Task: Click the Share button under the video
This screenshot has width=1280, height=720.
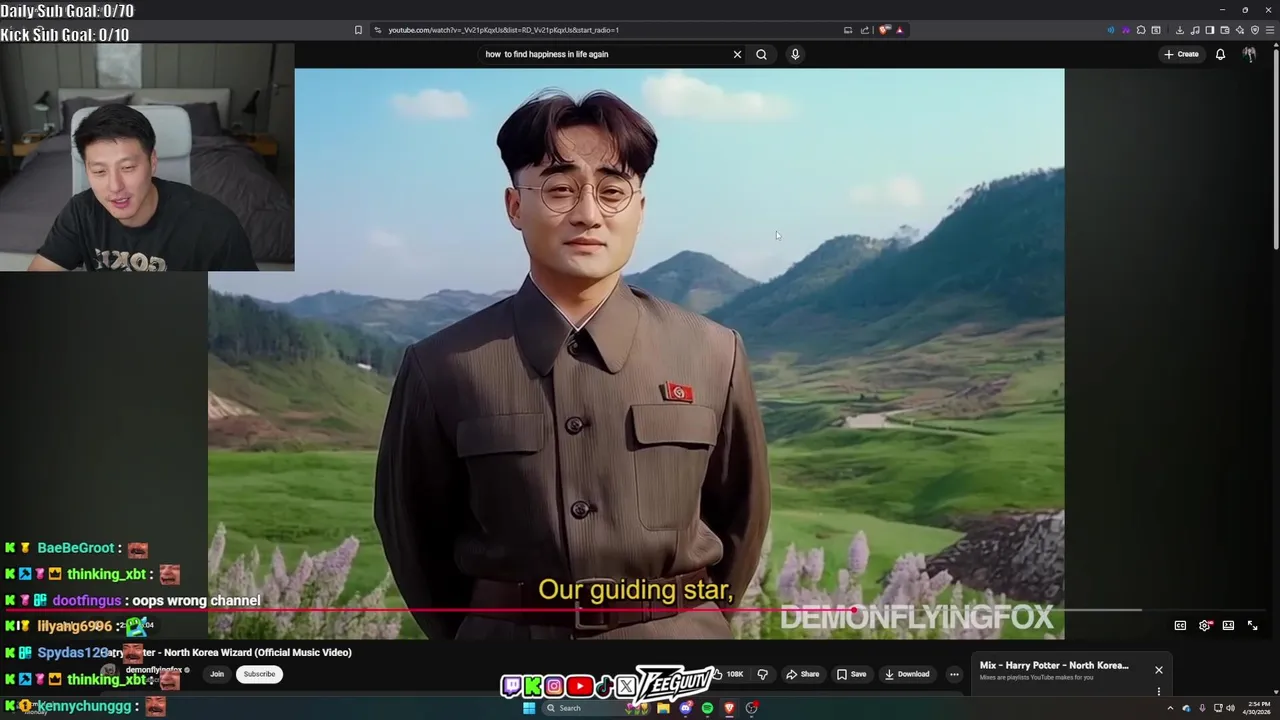Action: 803,674
